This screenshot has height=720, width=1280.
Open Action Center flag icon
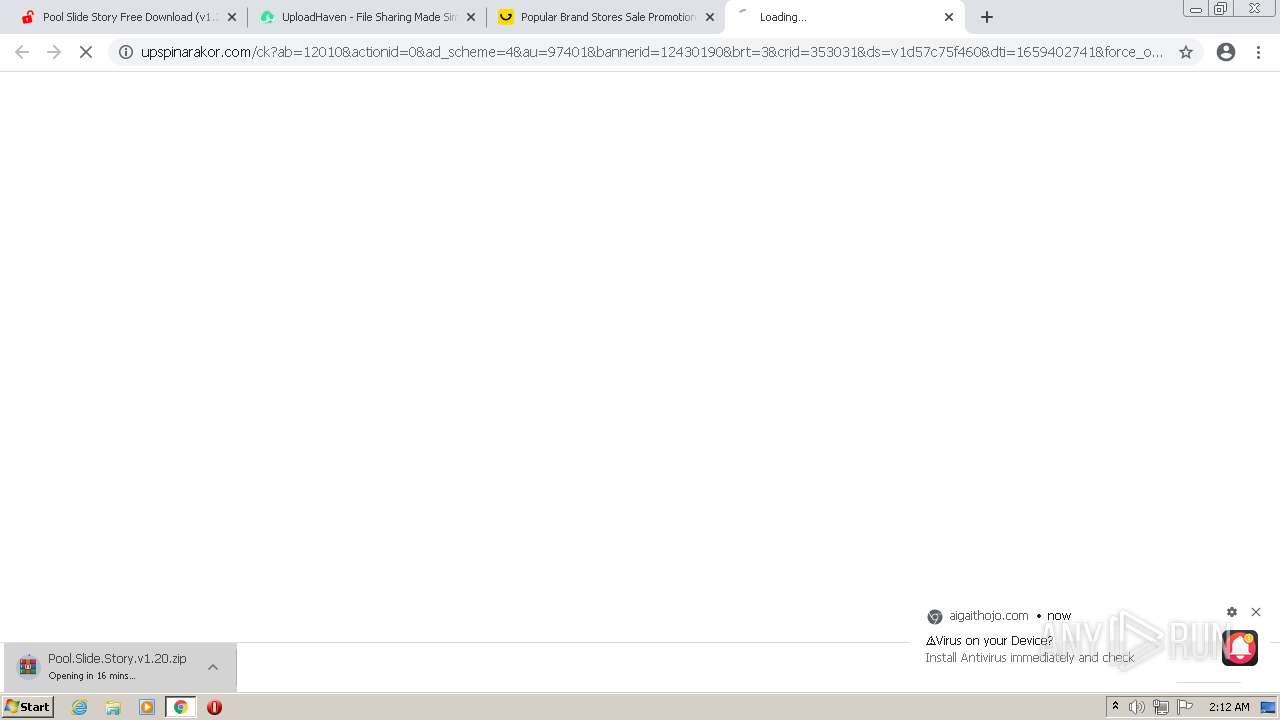(1185, 707)
